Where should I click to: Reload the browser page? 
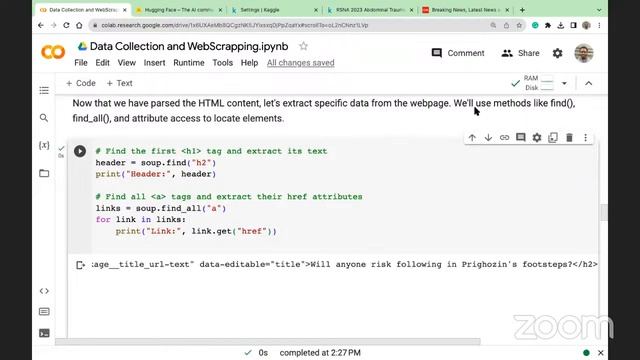pos(66,25)
